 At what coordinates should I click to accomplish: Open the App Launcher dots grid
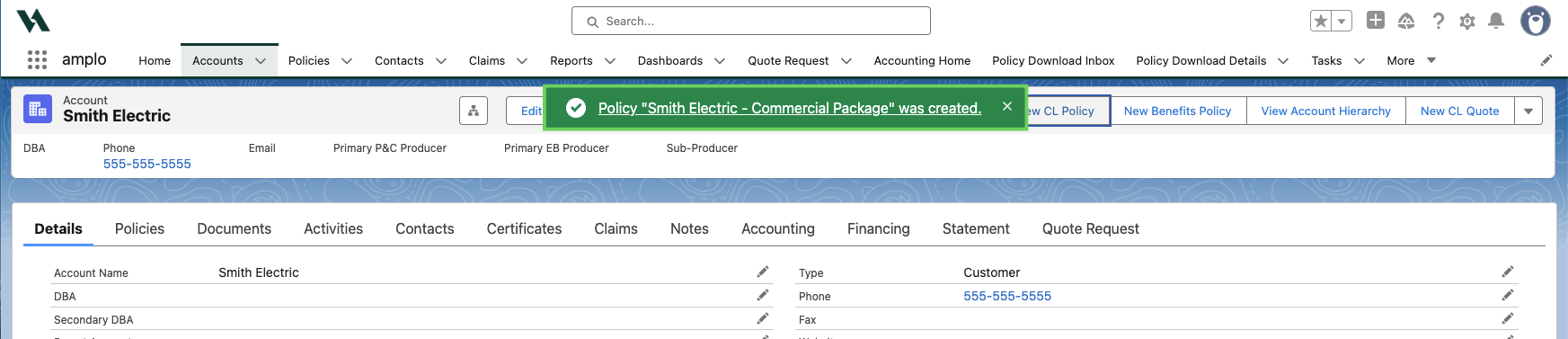[37, 60]
